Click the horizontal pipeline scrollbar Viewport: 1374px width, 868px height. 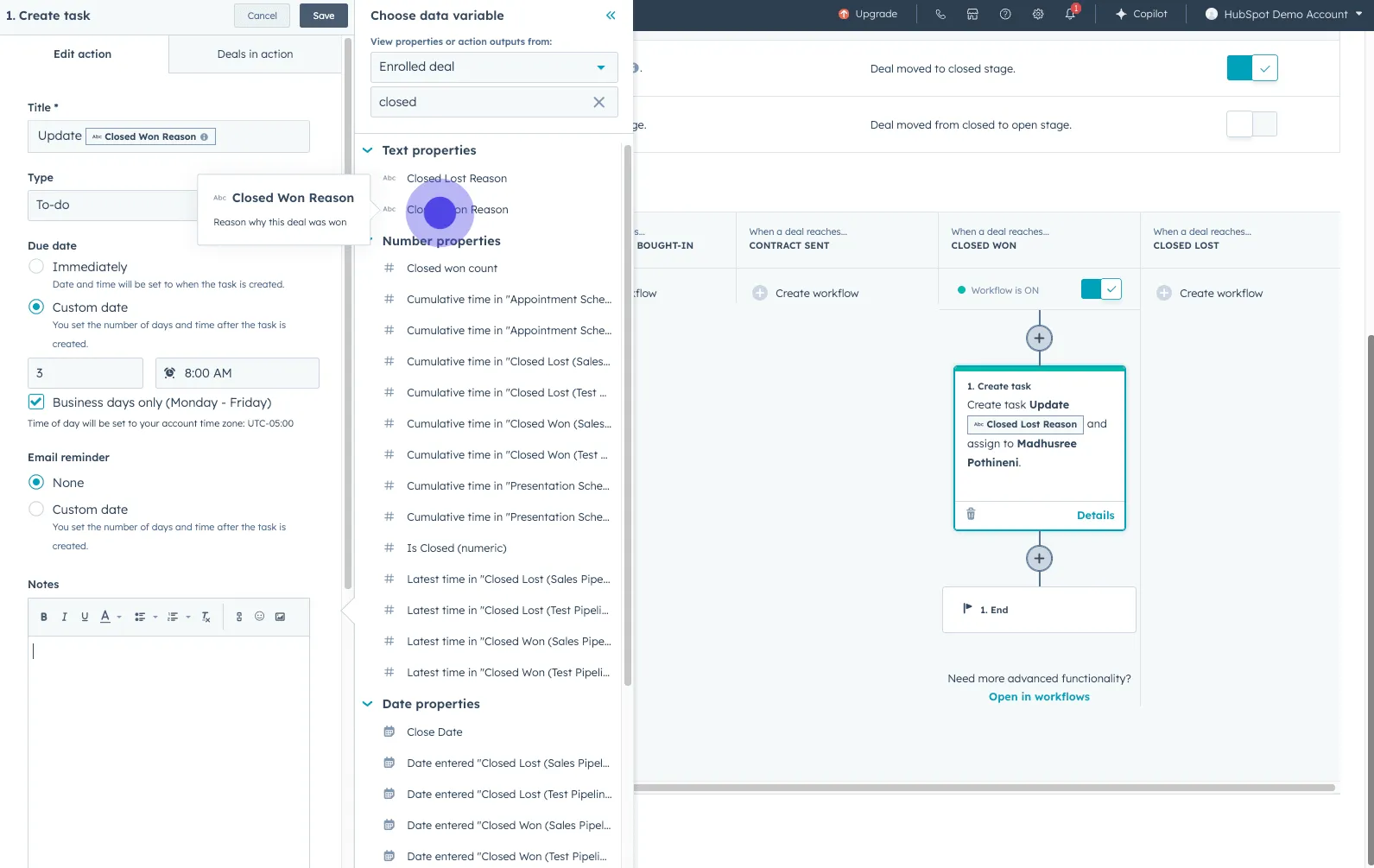tap(985, 788)
